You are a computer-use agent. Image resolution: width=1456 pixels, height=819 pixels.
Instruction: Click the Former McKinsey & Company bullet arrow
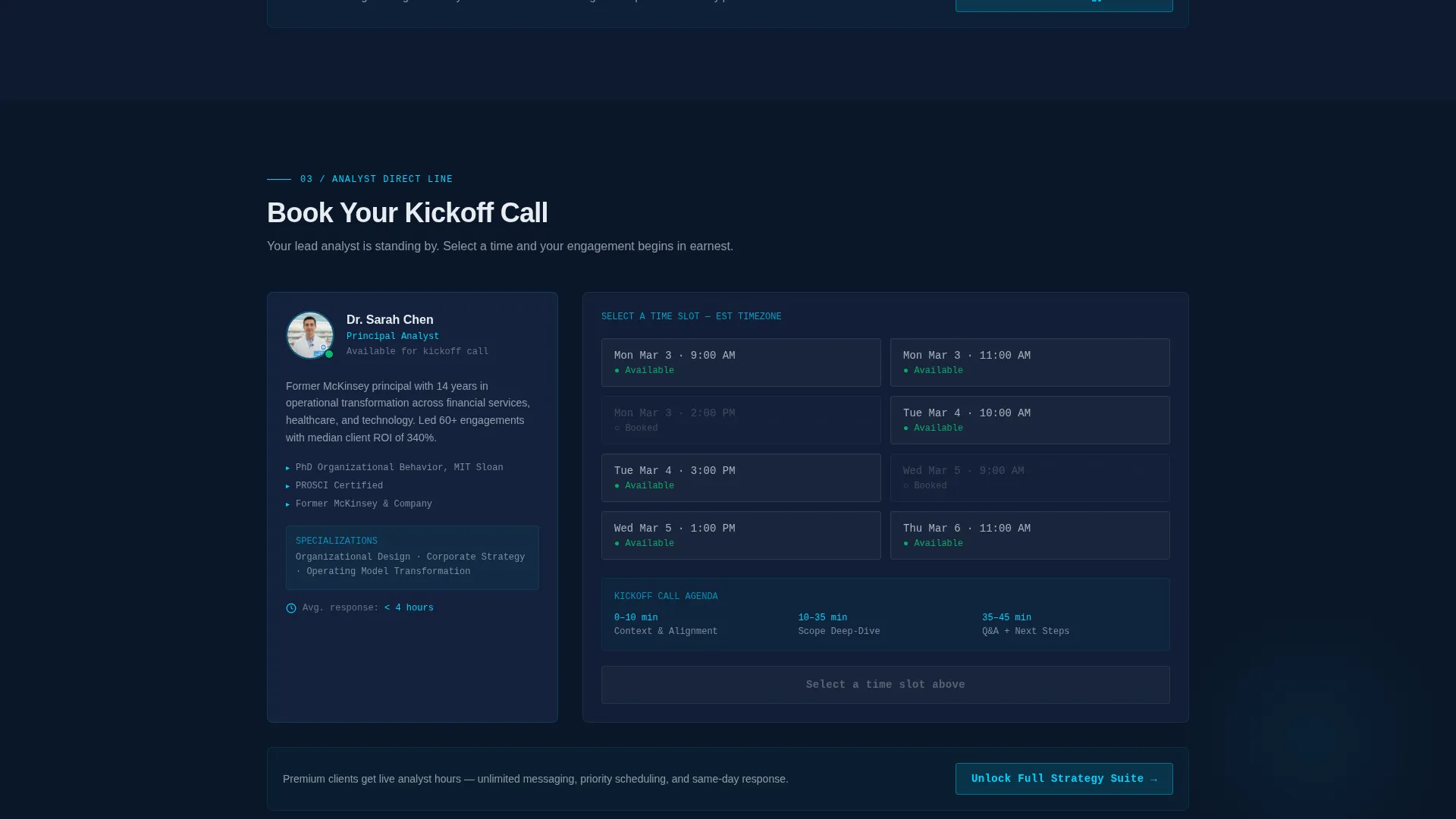[x=287, y=505]
